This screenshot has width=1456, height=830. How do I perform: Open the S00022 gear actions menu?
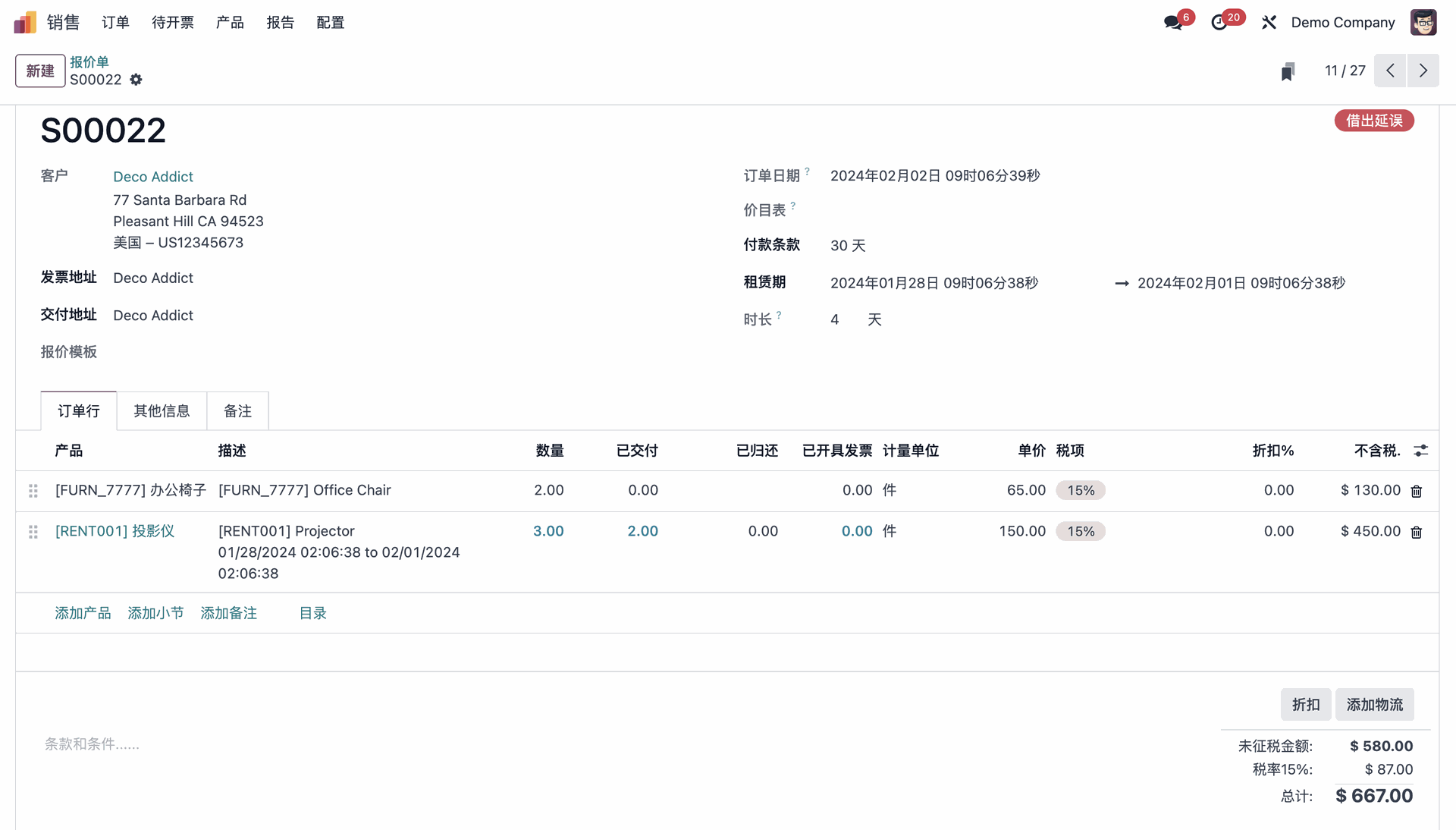136,80
